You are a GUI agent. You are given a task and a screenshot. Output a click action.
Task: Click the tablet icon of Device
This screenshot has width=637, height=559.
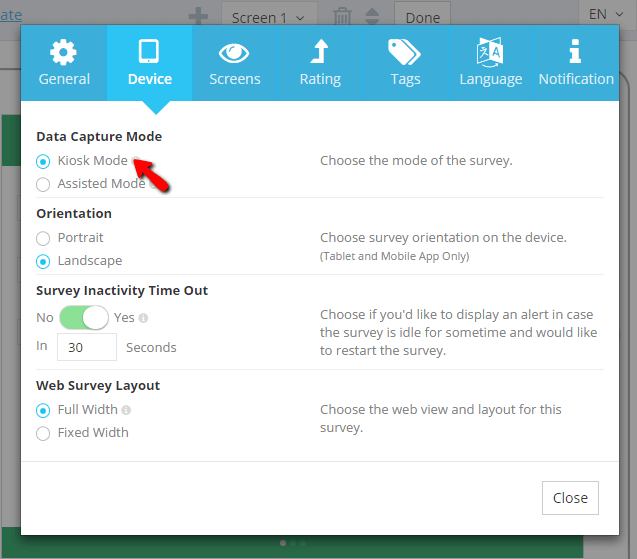(149, 51)
